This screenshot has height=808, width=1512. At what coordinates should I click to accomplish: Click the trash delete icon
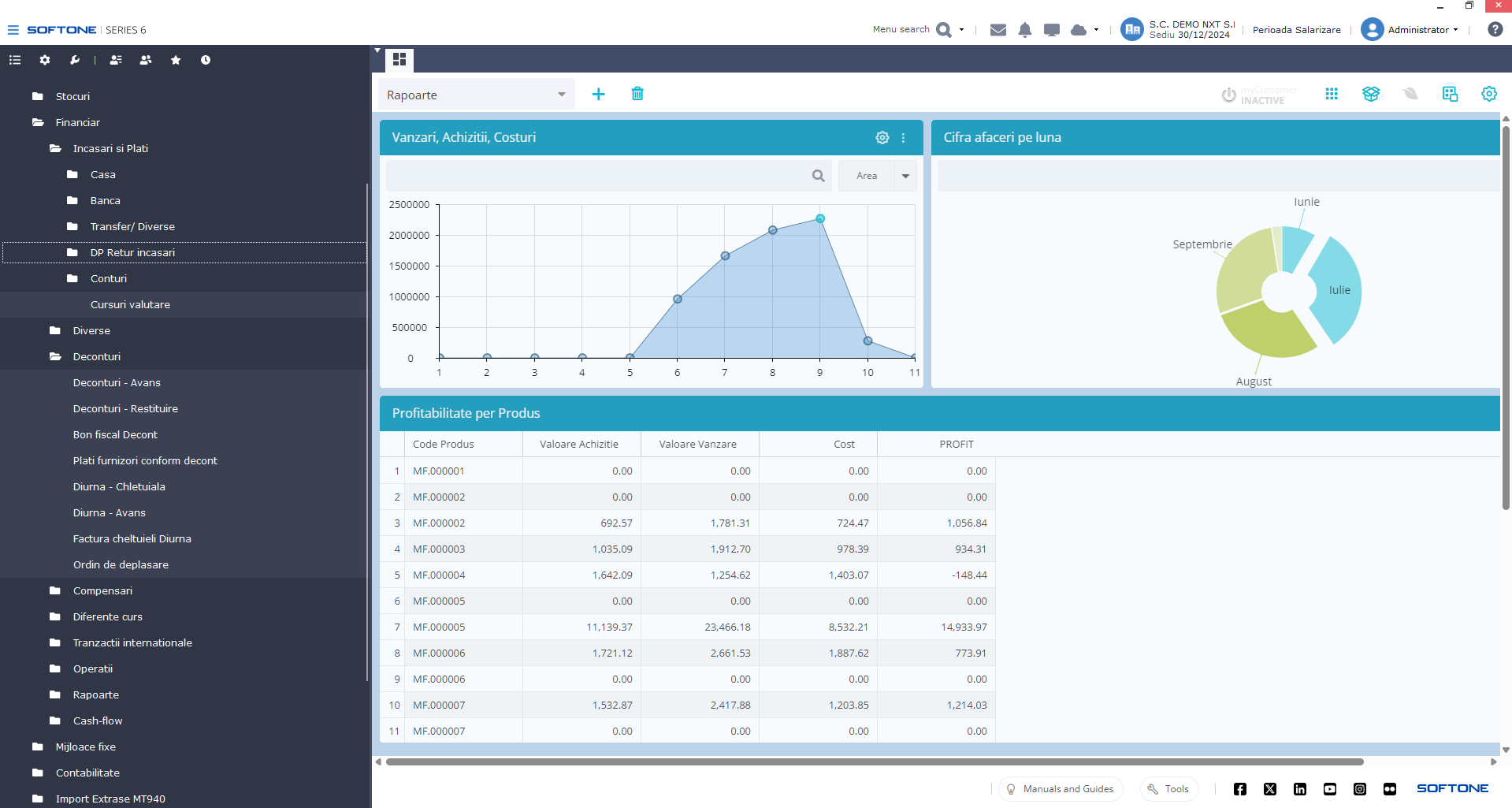click(x=637, y=95)
